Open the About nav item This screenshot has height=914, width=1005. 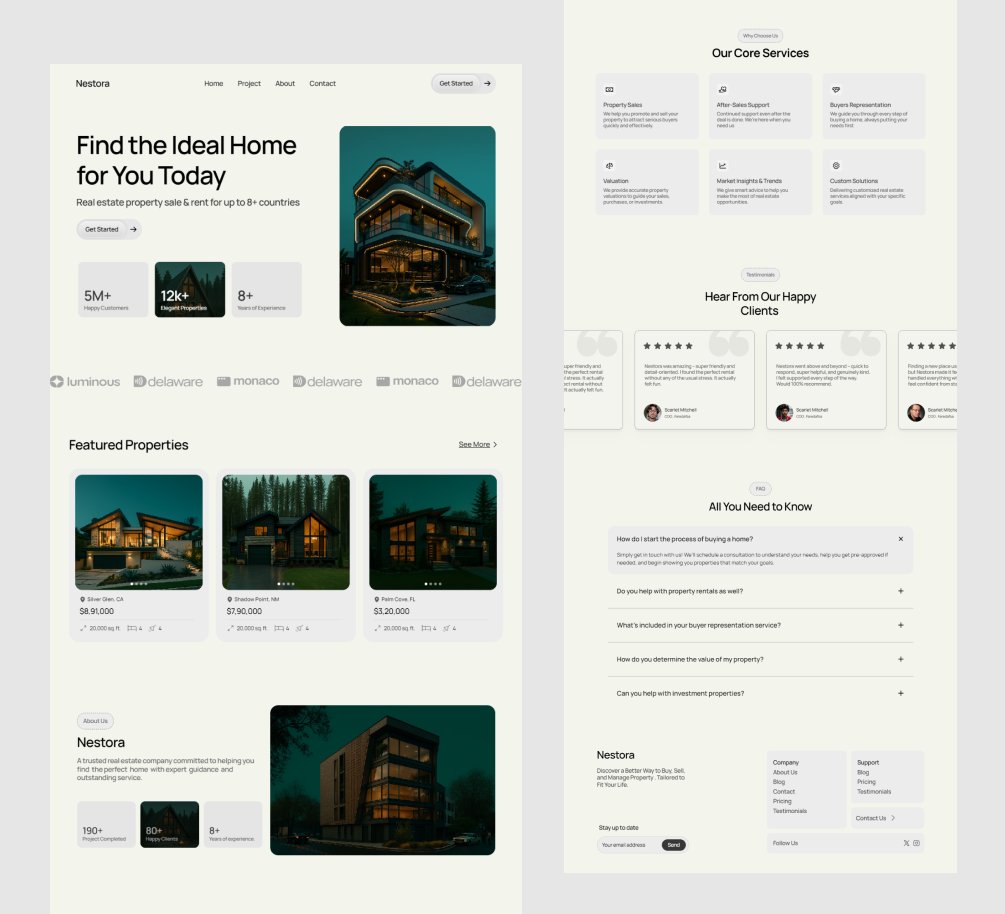coord(285,83)
